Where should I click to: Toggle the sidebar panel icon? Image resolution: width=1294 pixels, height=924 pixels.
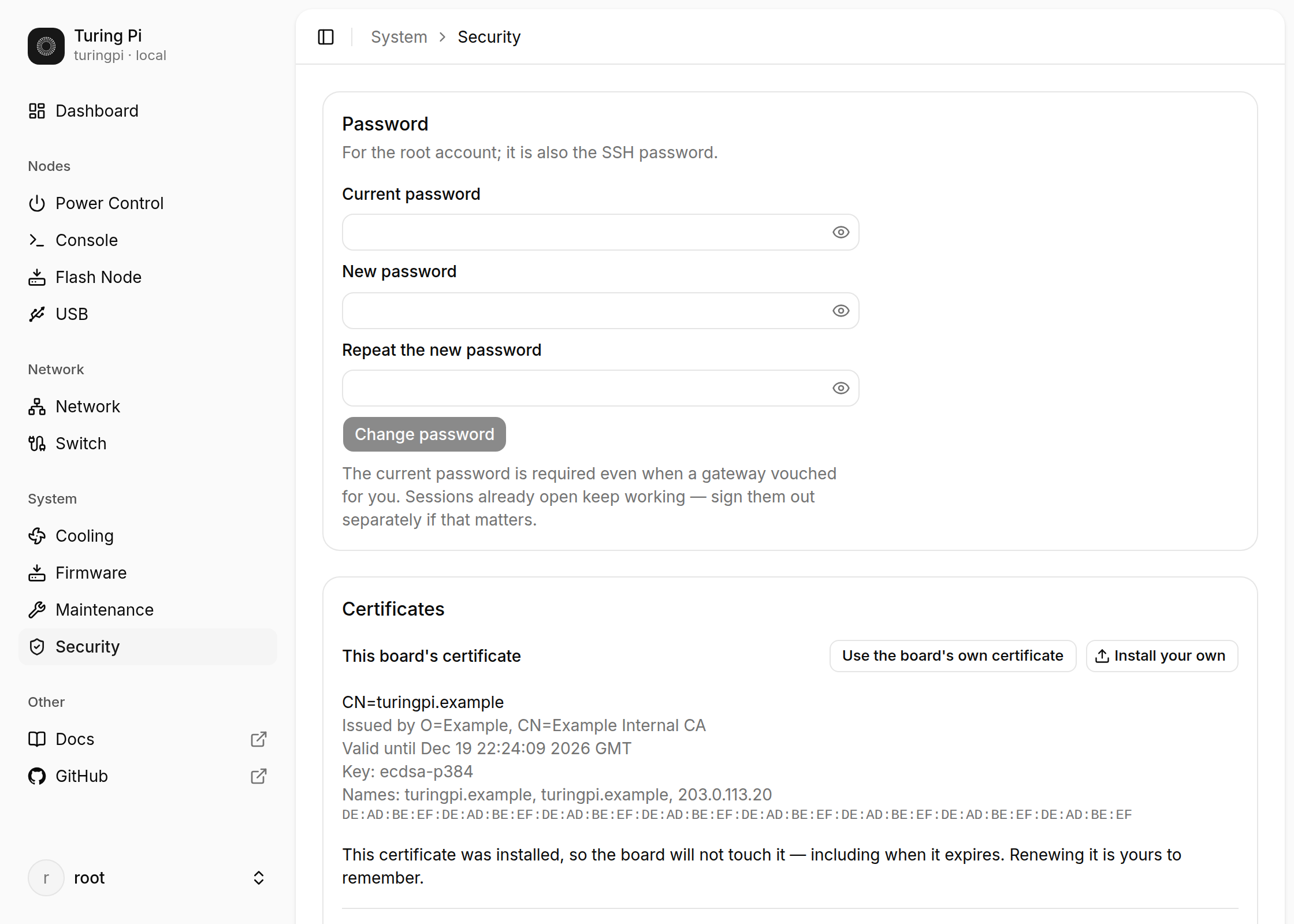(326, 37)
